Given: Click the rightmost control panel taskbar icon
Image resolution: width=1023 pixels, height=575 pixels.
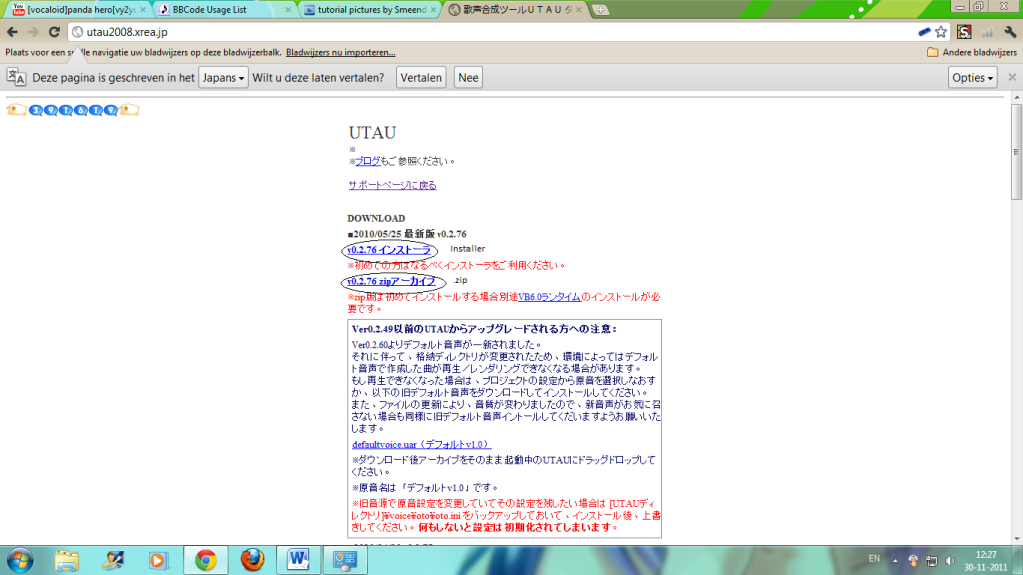Looking at the screenshot, I should coord(345,561).
